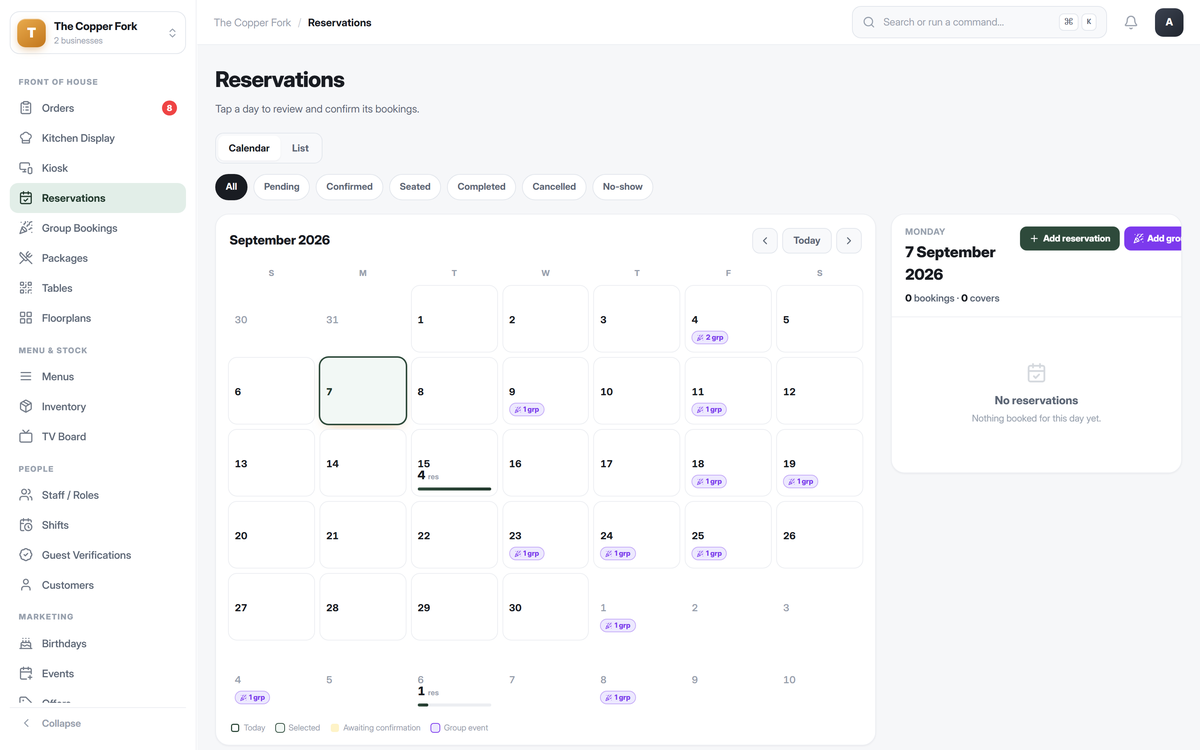The image size is (1200, 750).
Task: Select September 7 day cell
Action: [x=363, y=391]
